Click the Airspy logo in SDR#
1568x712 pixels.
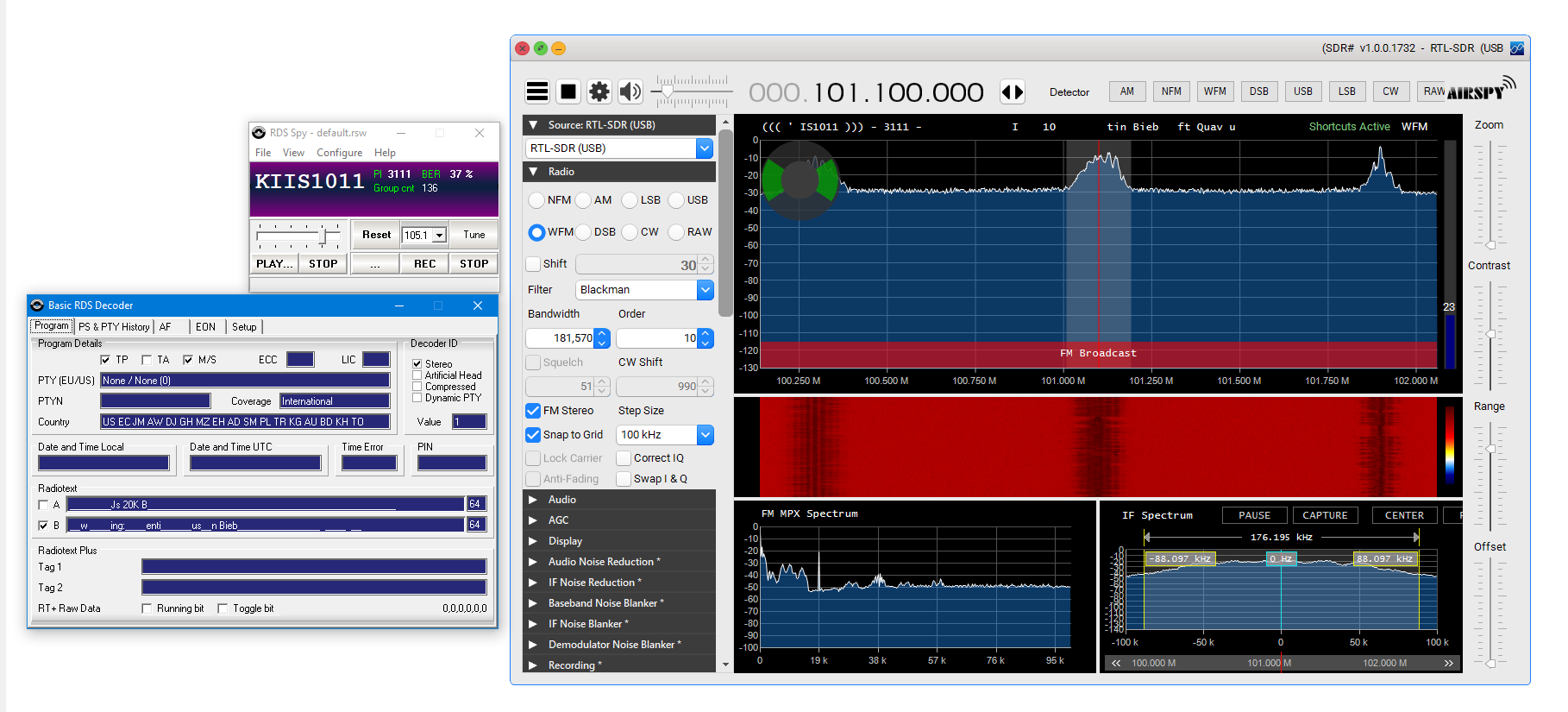[x=1480, y=90]
